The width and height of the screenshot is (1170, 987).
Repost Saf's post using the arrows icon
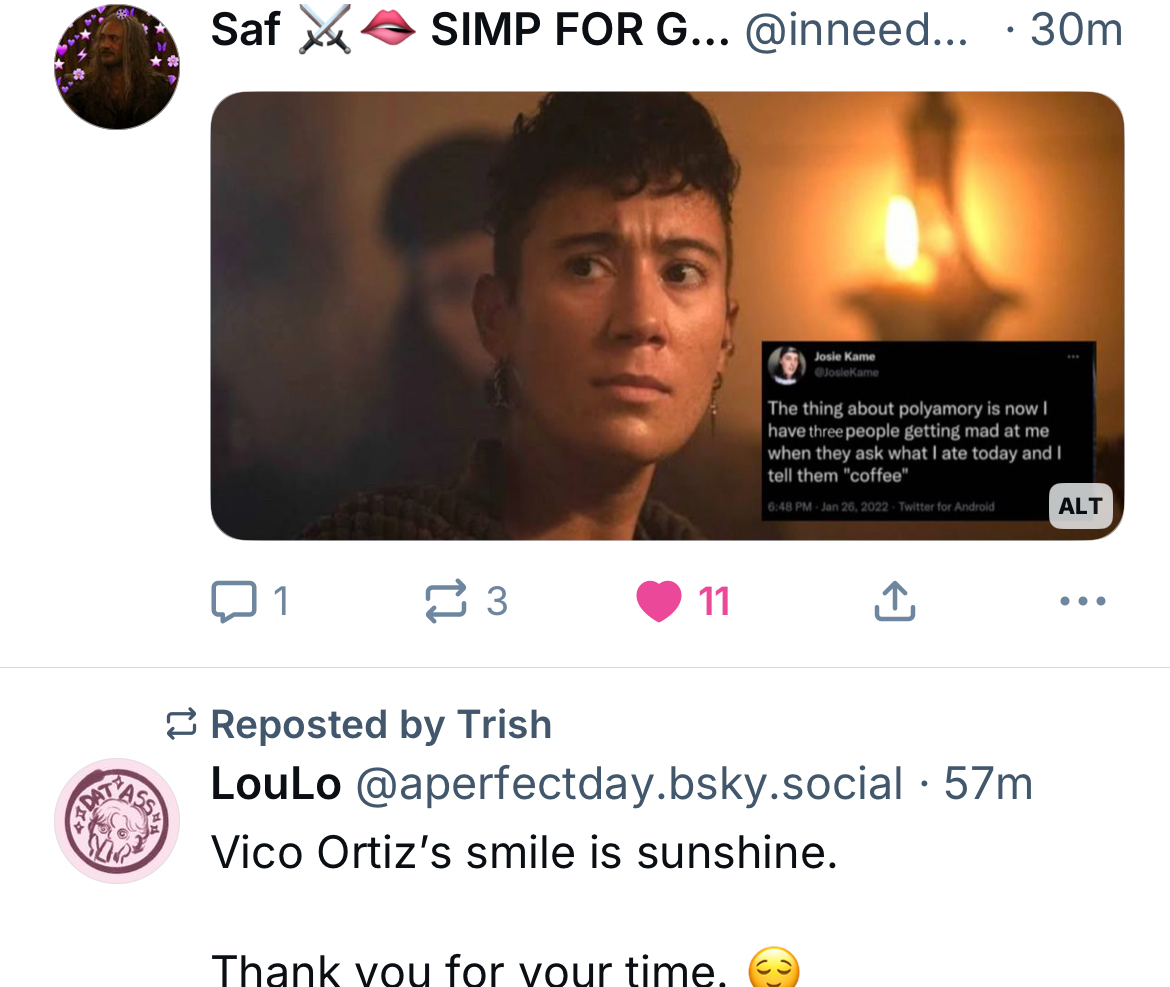(x=446, y=601)
